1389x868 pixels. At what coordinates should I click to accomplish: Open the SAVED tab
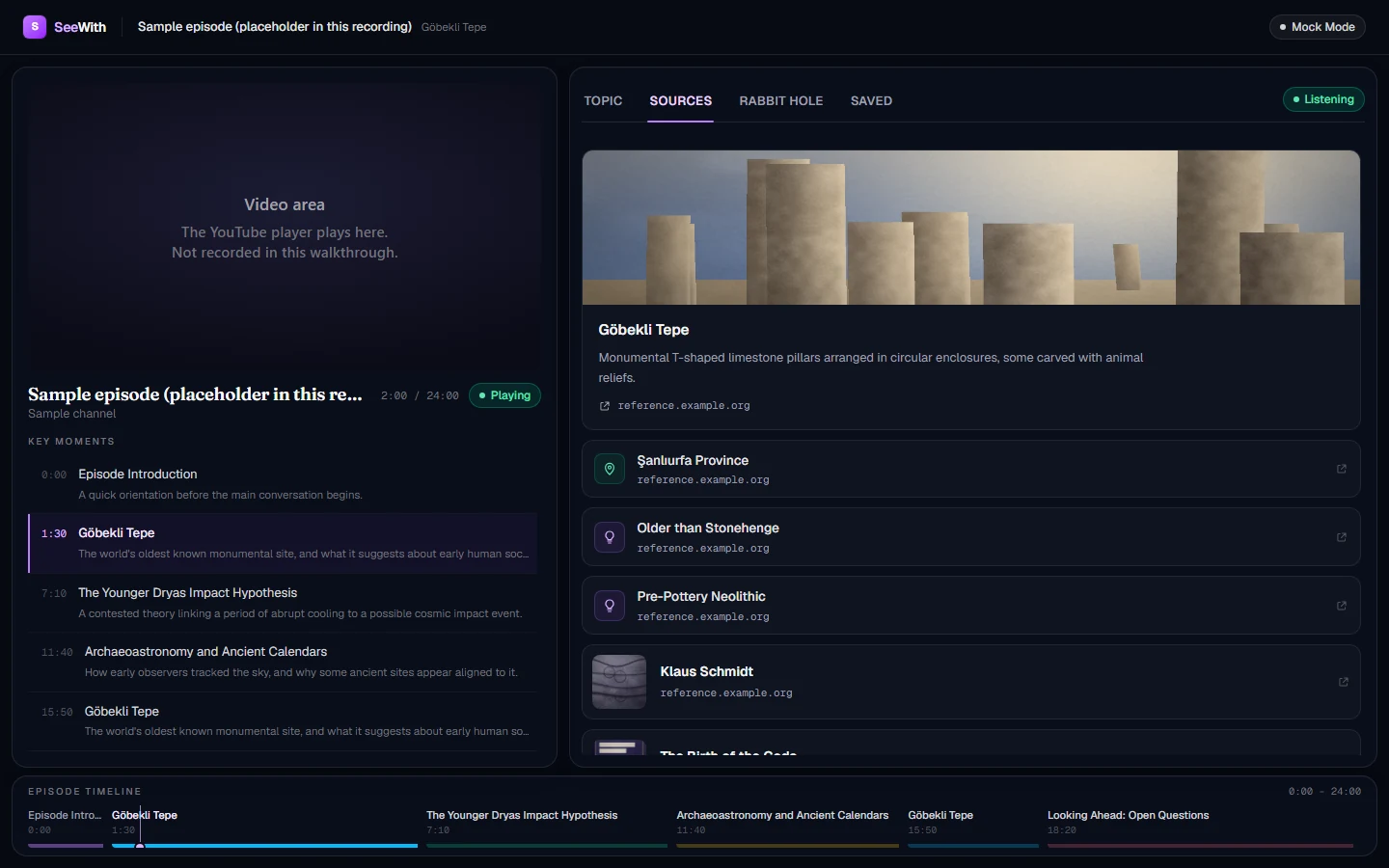[871, 101]
